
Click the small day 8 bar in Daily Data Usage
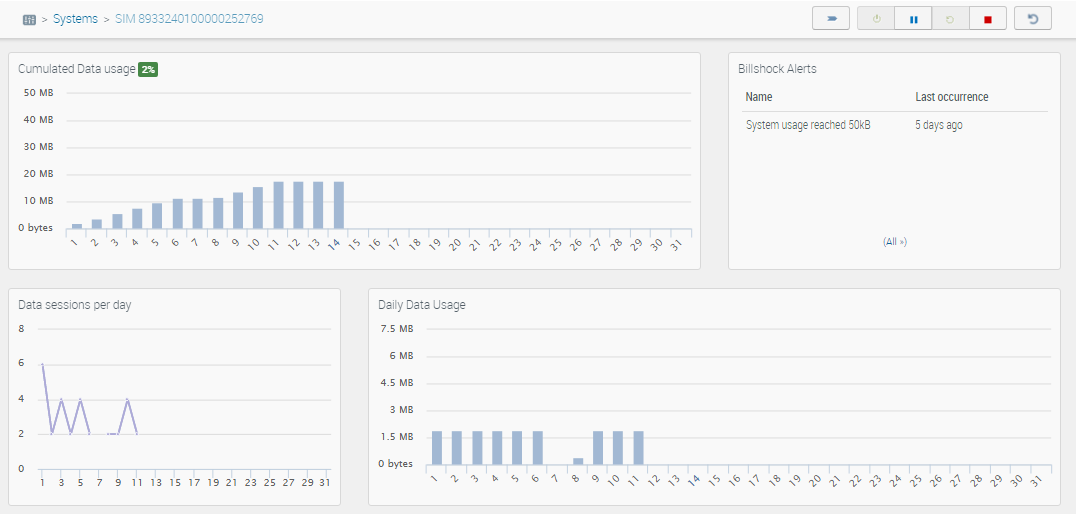click(578, 461)
